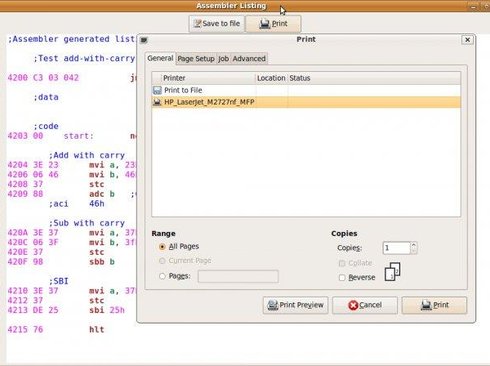Click the 'sbb b' instruction line
This screenshot has height=366, width=490.
point(102,262)
